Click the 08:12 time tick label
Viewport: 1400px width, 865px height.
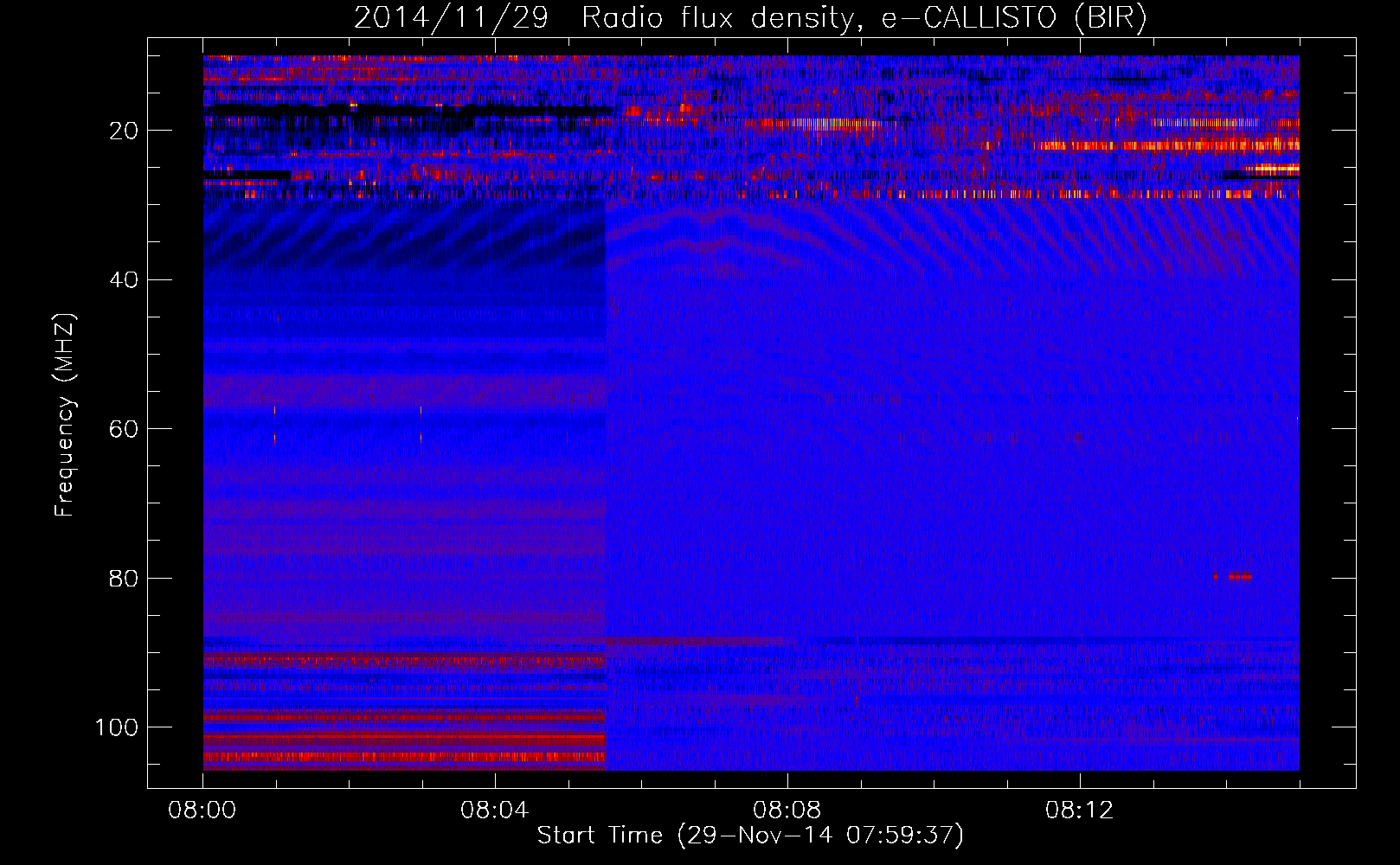1080,811
